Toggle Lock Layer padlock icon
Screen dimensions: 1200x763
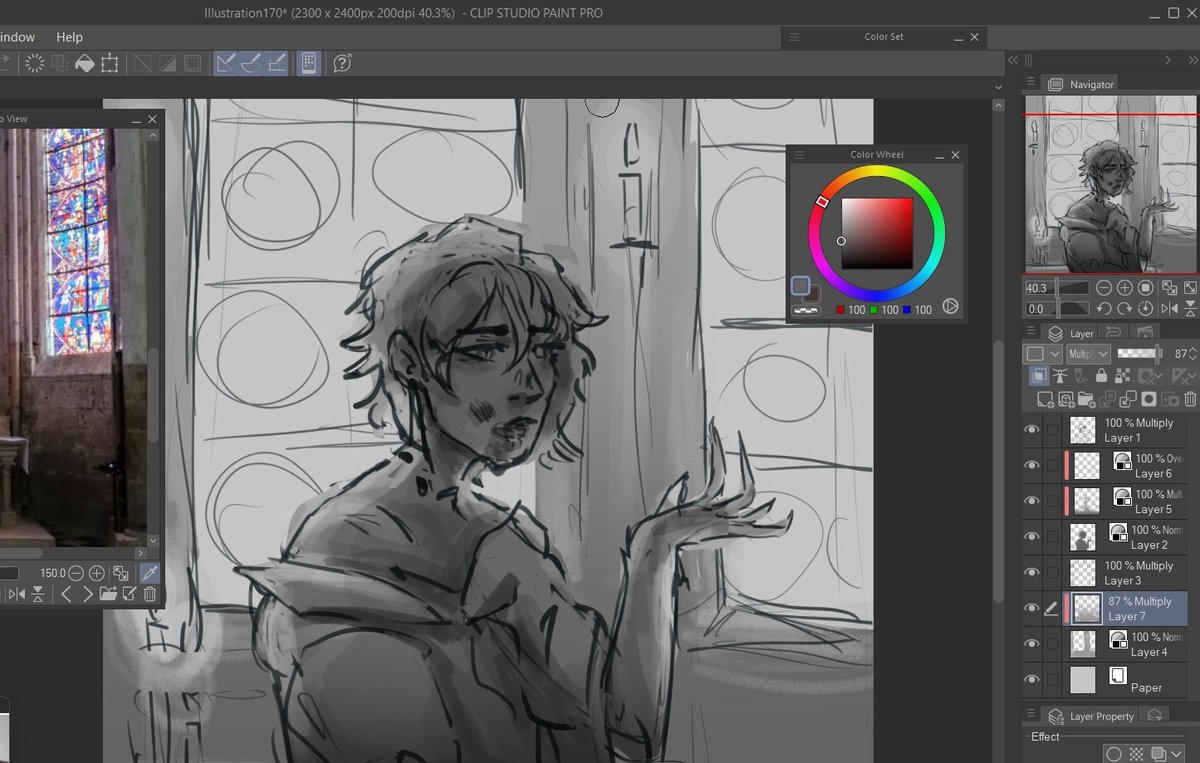(1101, 376)
